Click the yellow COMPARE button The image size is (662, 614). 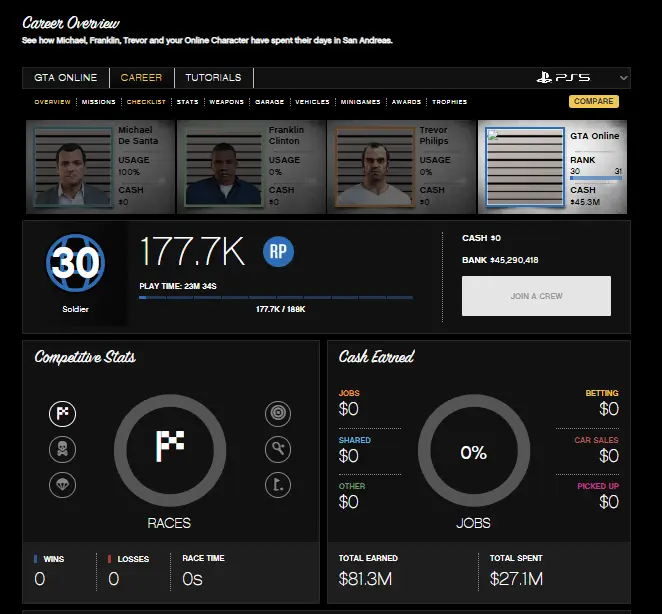(594, 101)
